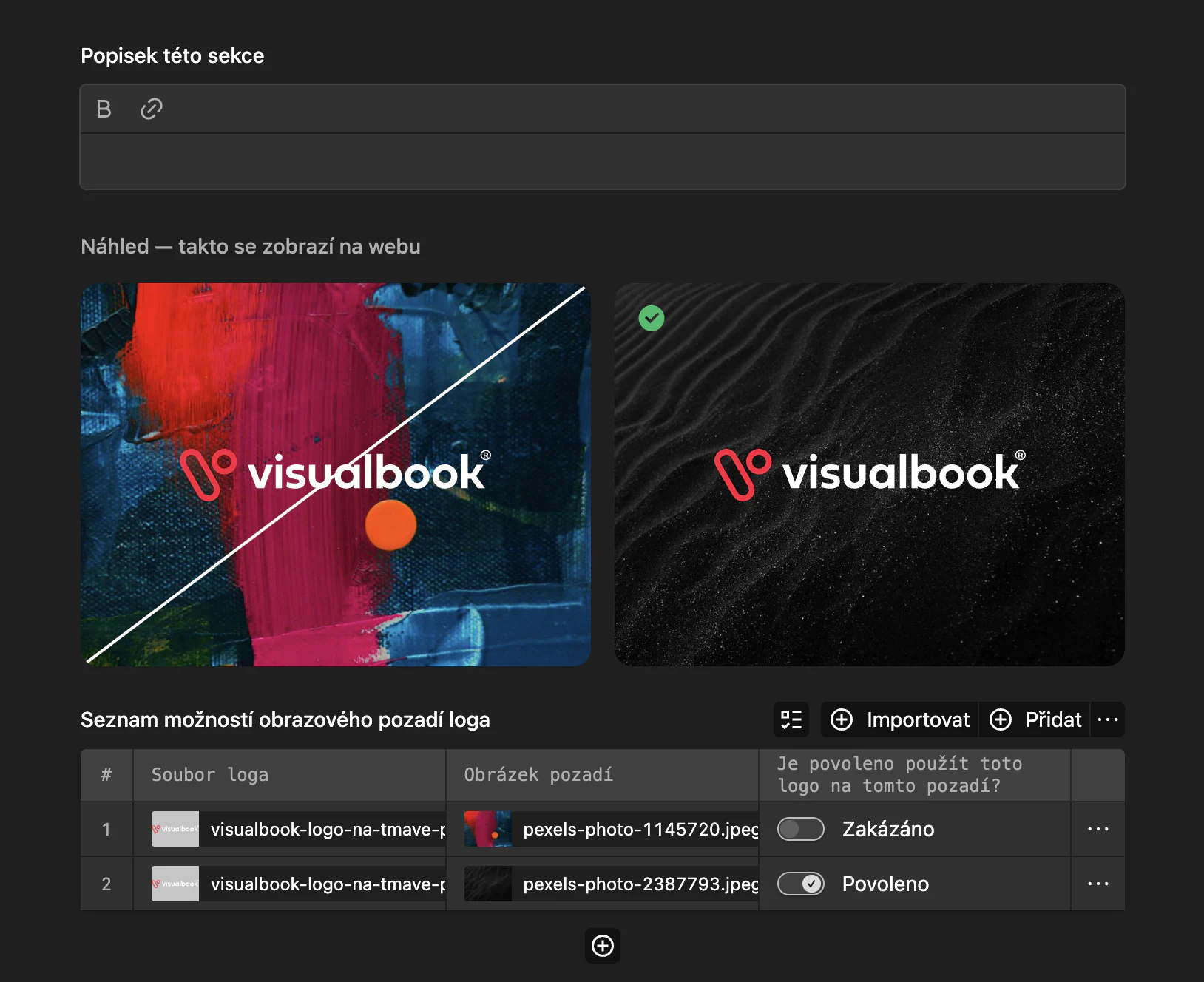The width and height of the screenshot is (1204, 982).
Task: Click the Obrázek pozadí column header
Action: coord(603,775)
